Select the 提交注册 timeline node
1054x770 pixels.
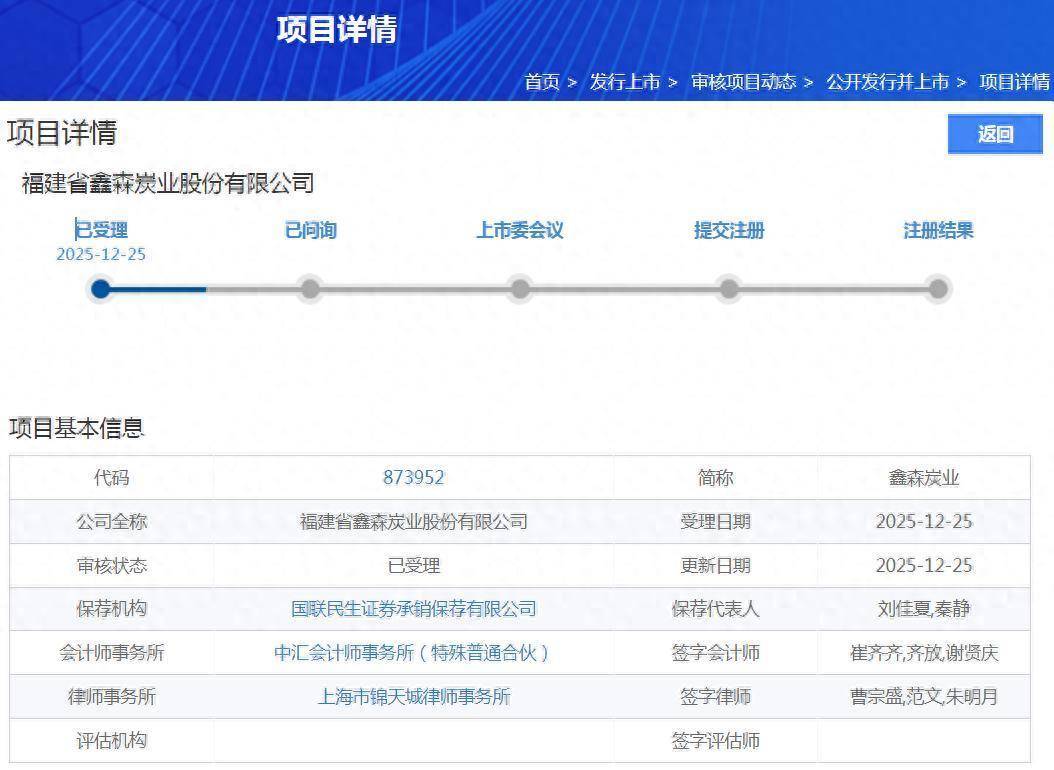pyautogui.click(x=729, y=289)
